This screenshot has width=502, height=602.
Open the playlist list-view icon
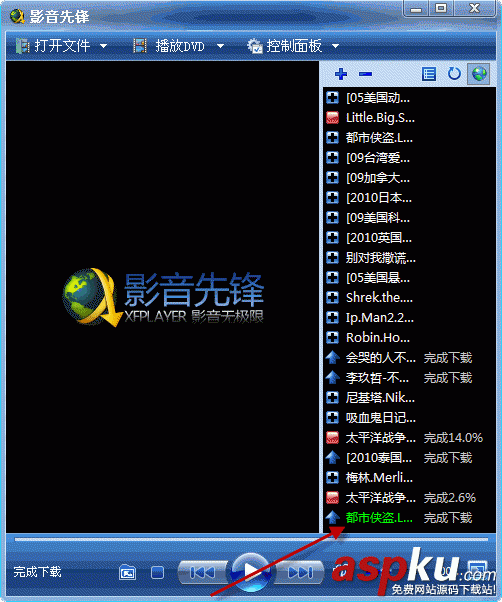coord(429,74)
